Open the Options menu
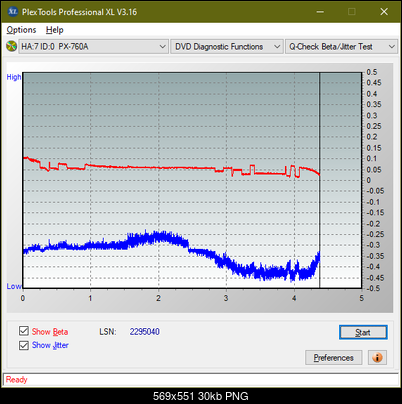Image resolution: width=402 pixels, height=404 pixels. point(21,30)
